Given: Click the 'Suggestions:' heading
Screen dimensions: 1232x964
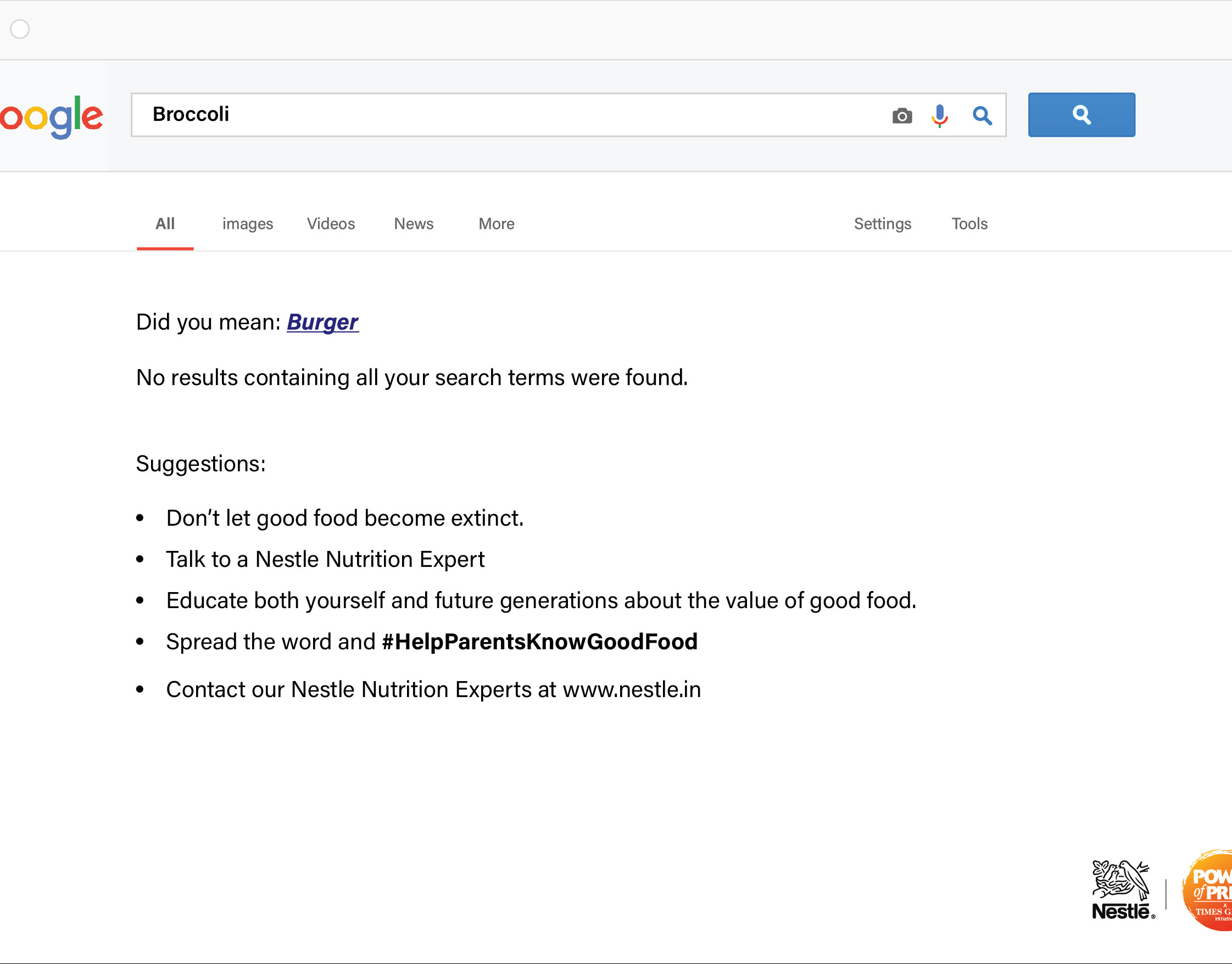Looking at the screenshot, I should click(x=201, y=464).
